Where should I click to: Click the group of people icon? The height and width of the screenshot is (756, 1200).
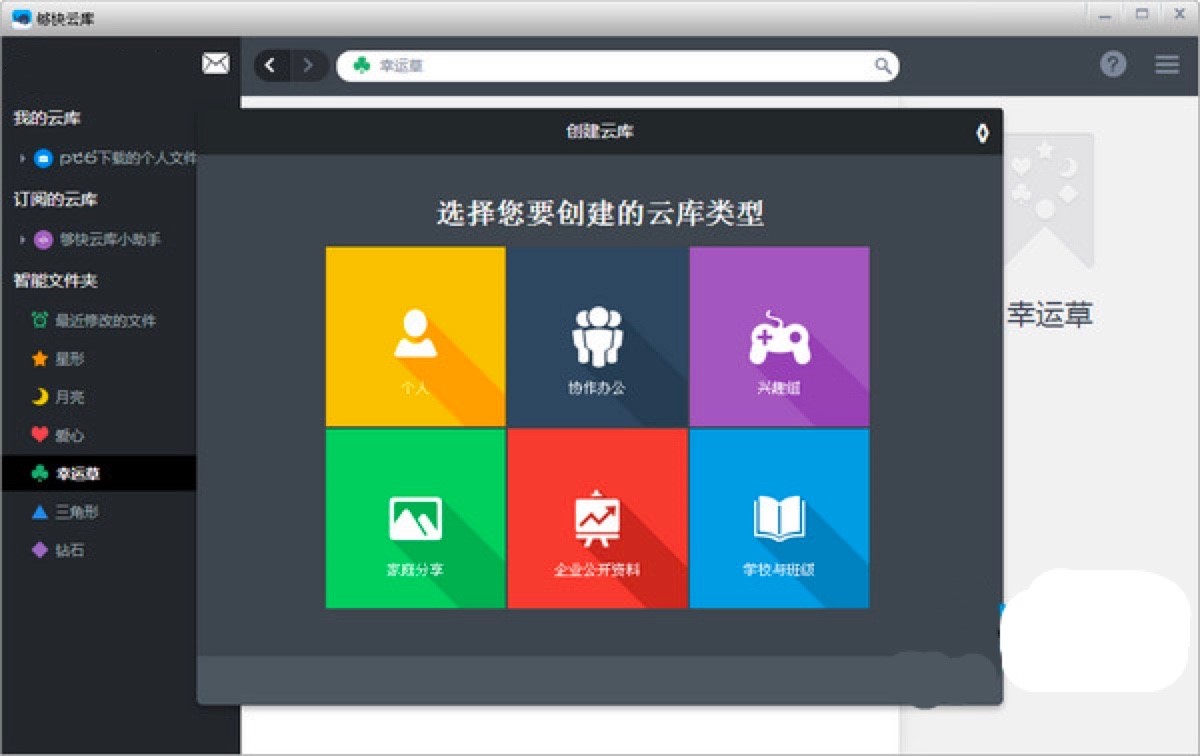tap(597, 336)
